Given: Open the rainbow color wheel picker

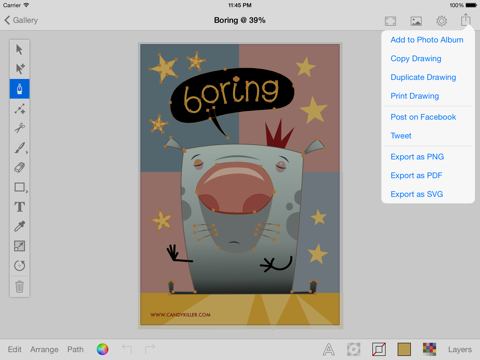Looking at the screenshot, I should pos(102,349).
